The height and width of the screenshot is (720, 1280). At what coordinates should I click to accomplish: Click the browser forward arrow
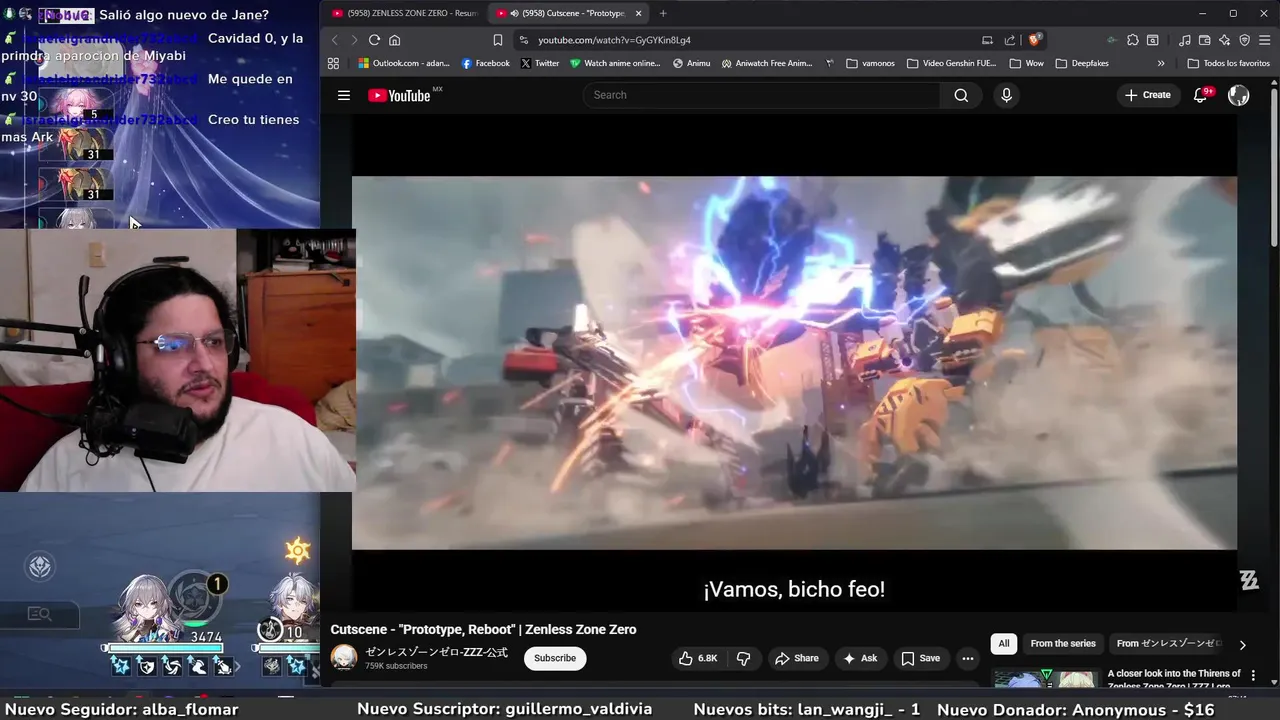(354, 40)
